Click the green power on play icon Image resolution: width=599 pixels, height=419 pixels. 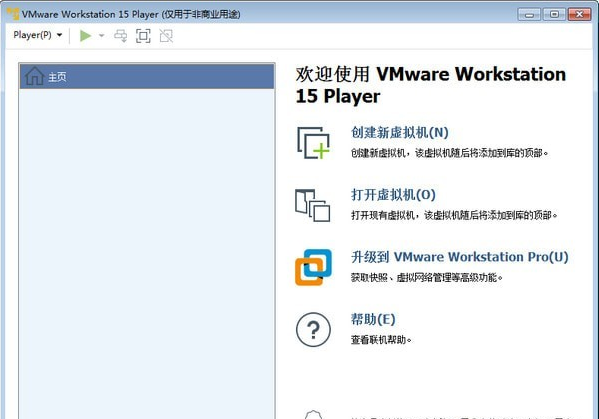(85, 36)
